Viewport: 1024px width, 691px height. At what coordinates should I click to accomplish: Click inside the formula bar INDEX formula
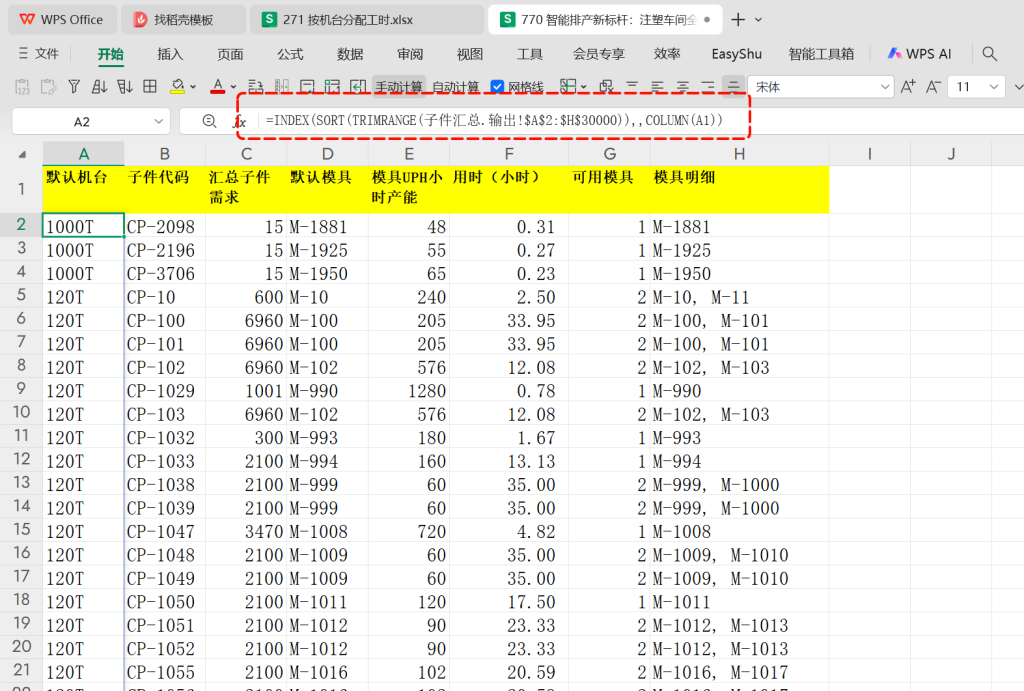coord(494,120)
